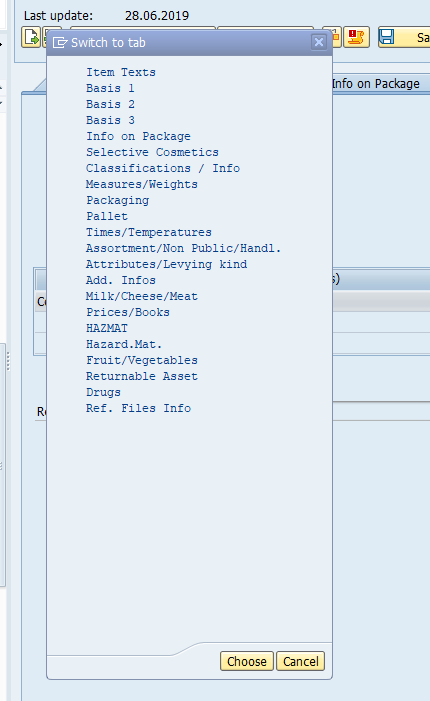
Task: Select Milk/Cheese/Meat entry
Action: click(x=142, y=296)
